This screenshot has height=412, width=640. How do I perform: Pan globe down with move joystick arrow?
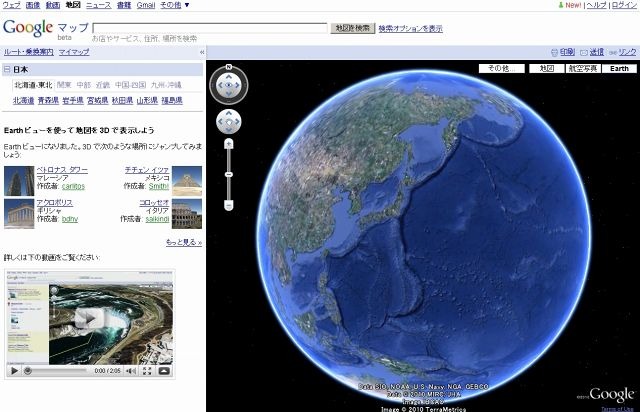click(229, 129)
